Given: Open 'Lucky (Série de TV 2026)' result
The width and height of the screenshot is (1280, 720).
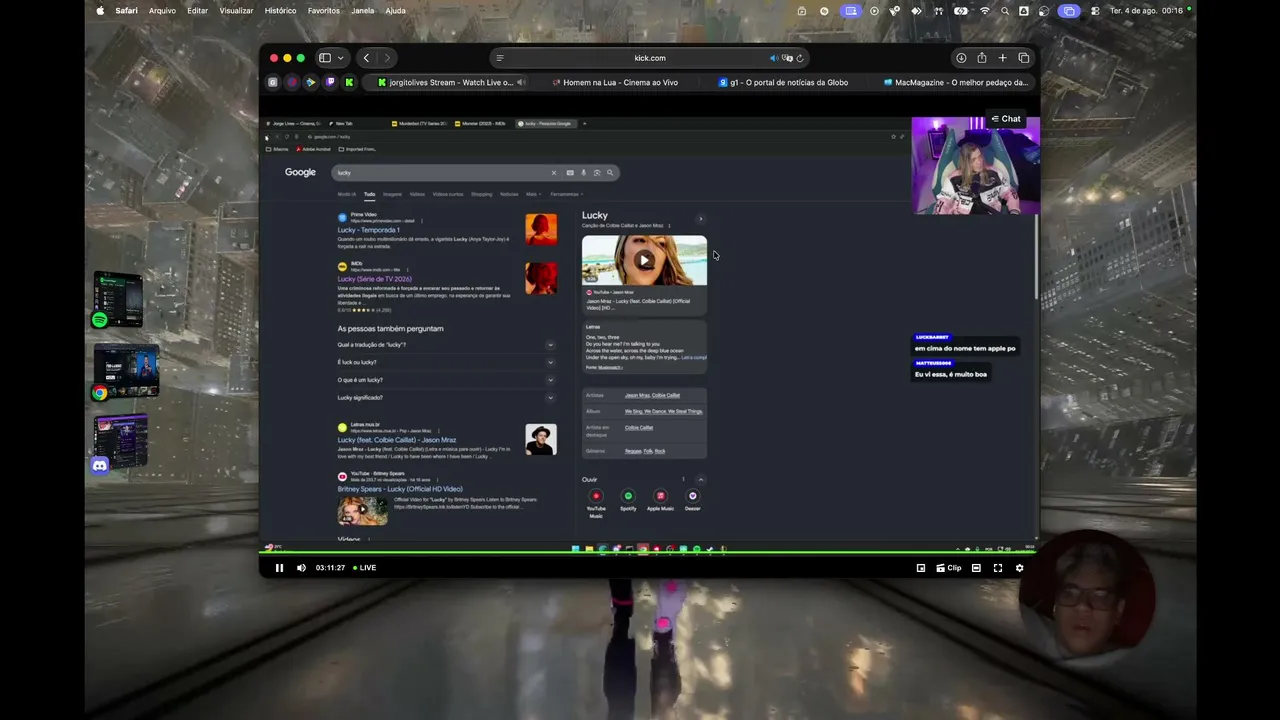Looking at the screenshot, I should (x=374, y=279).
